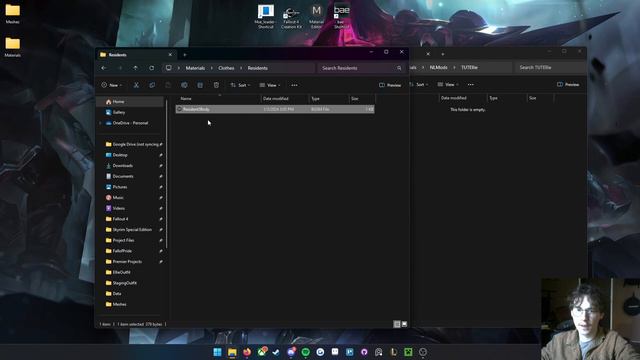Screen dimensions: 640x360
Task: Navigate to Clothes in the address bar
Action: [226, 68]
